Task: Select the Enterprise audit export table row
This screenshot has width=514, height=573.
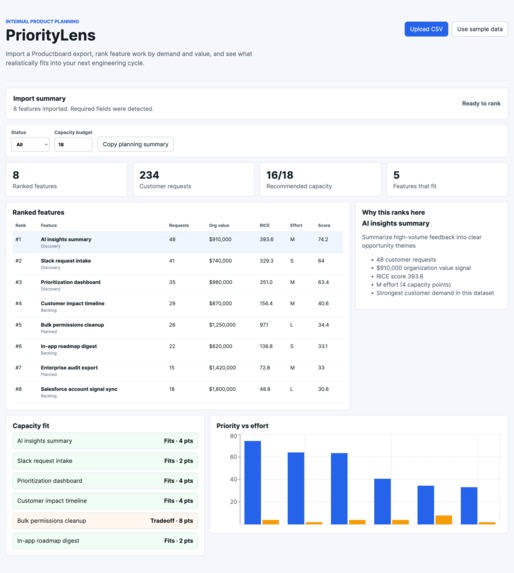Action: [178, 371]
